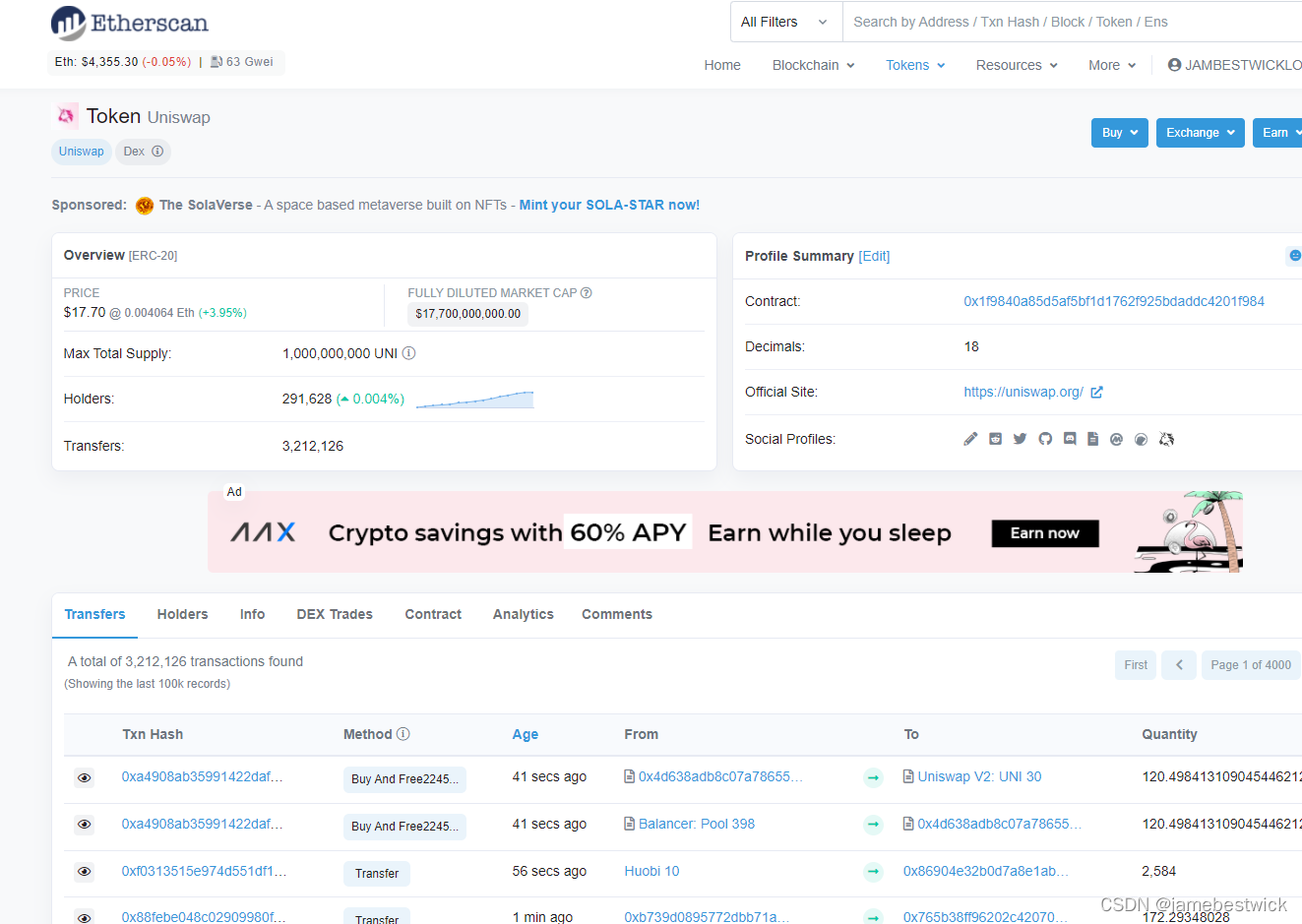Switch to the Contract tab

433,614
